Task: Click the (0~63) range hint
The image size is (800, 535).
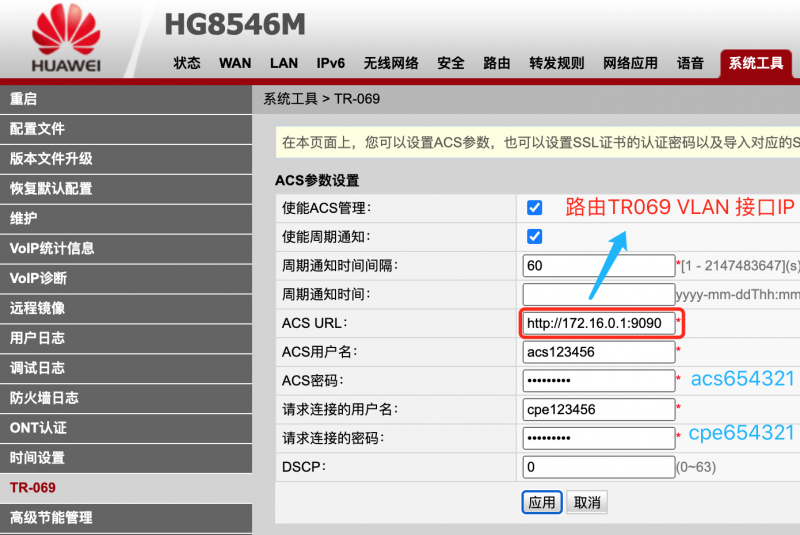Action: [696, 467]
